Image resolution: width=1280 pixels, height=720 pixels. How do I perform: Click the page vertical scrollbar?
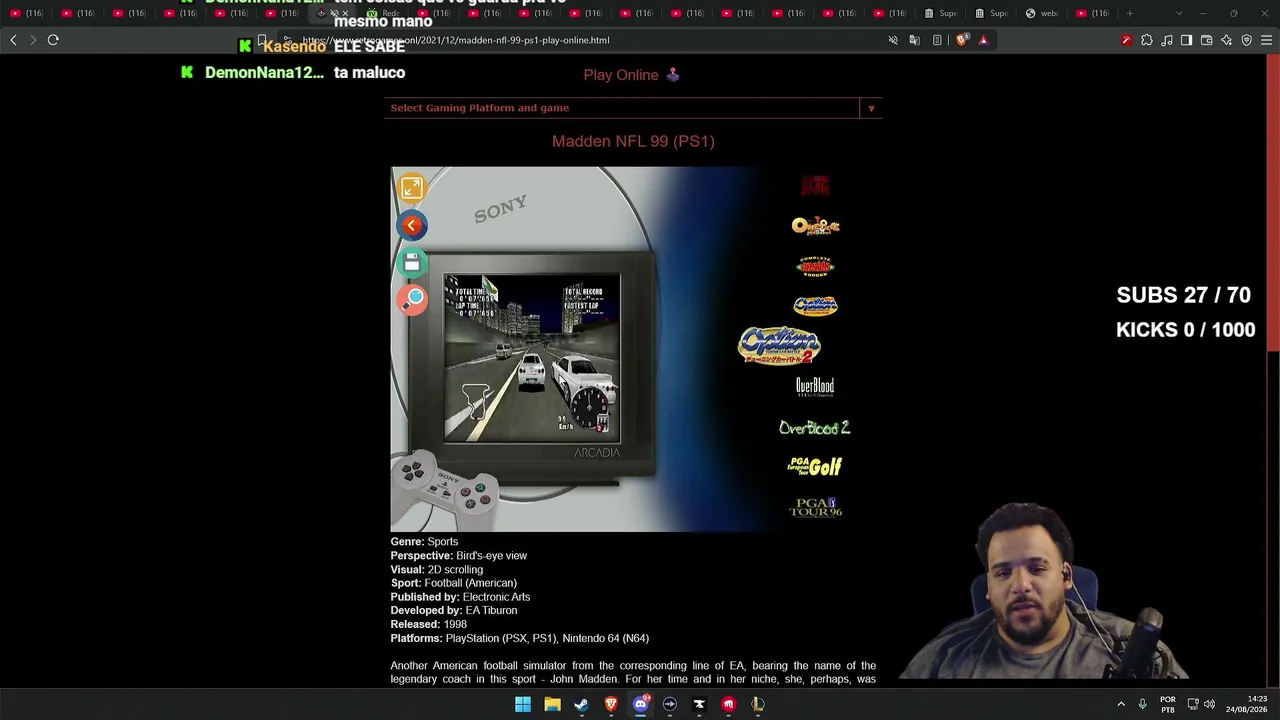pos(1273,202)
